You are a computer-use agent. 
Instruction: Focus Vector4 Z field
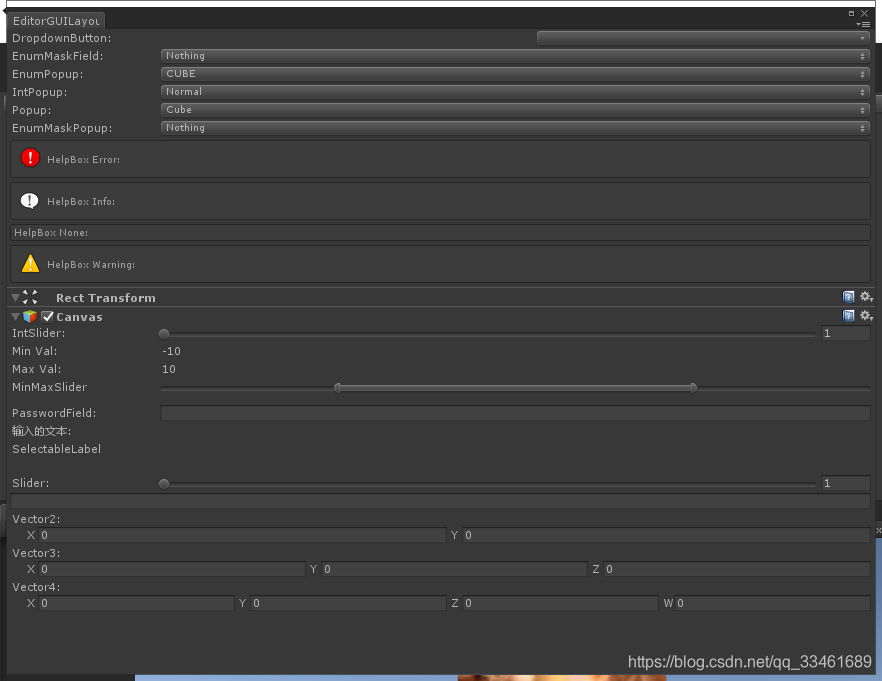(x=560, y=603)
